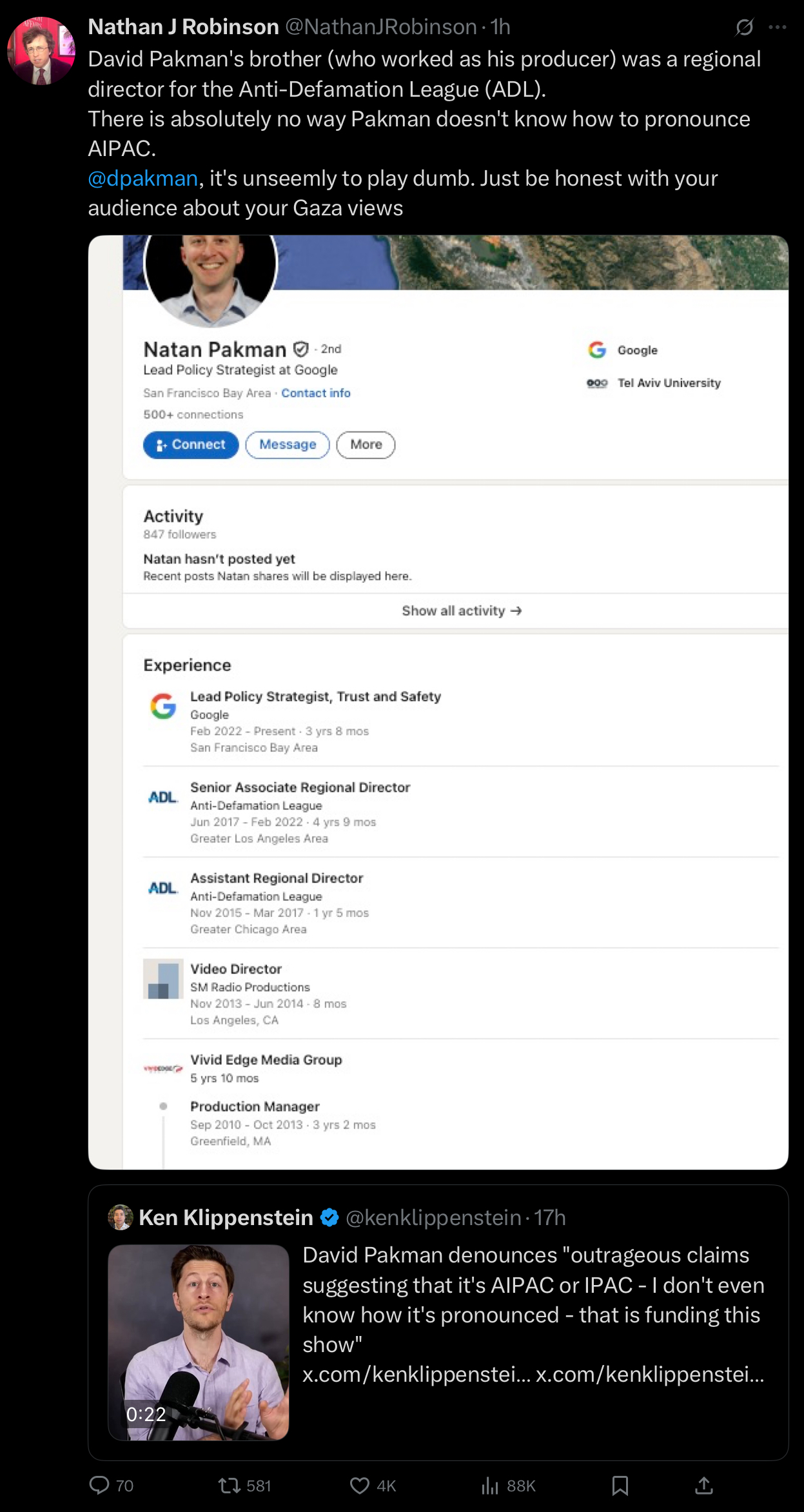Tap the Grok slash-circle icon
The height and width of the screenshot is (1512, 804).
coord(744,27)
